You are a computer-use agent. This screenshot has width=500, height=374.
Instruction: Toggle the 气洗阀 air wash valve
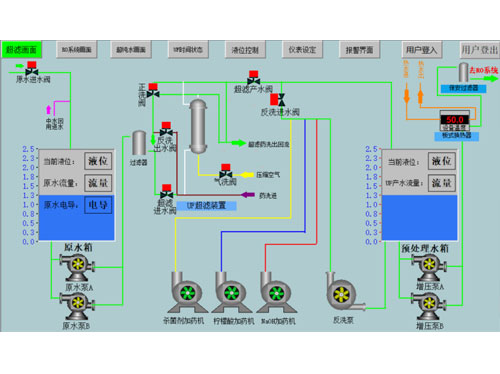[226, 171]
